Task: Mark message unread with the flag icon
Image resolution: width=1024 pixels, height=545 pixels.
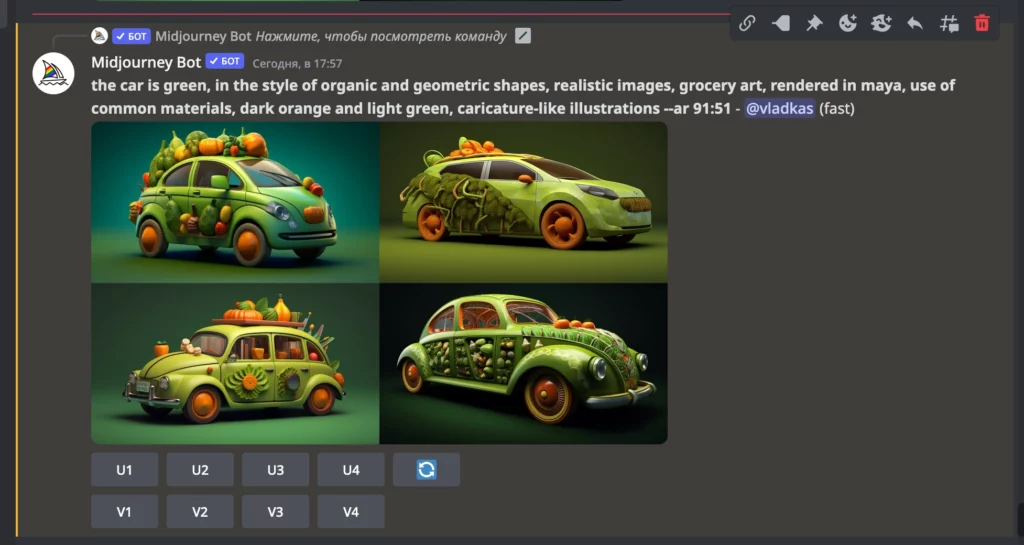Action: 781,23
